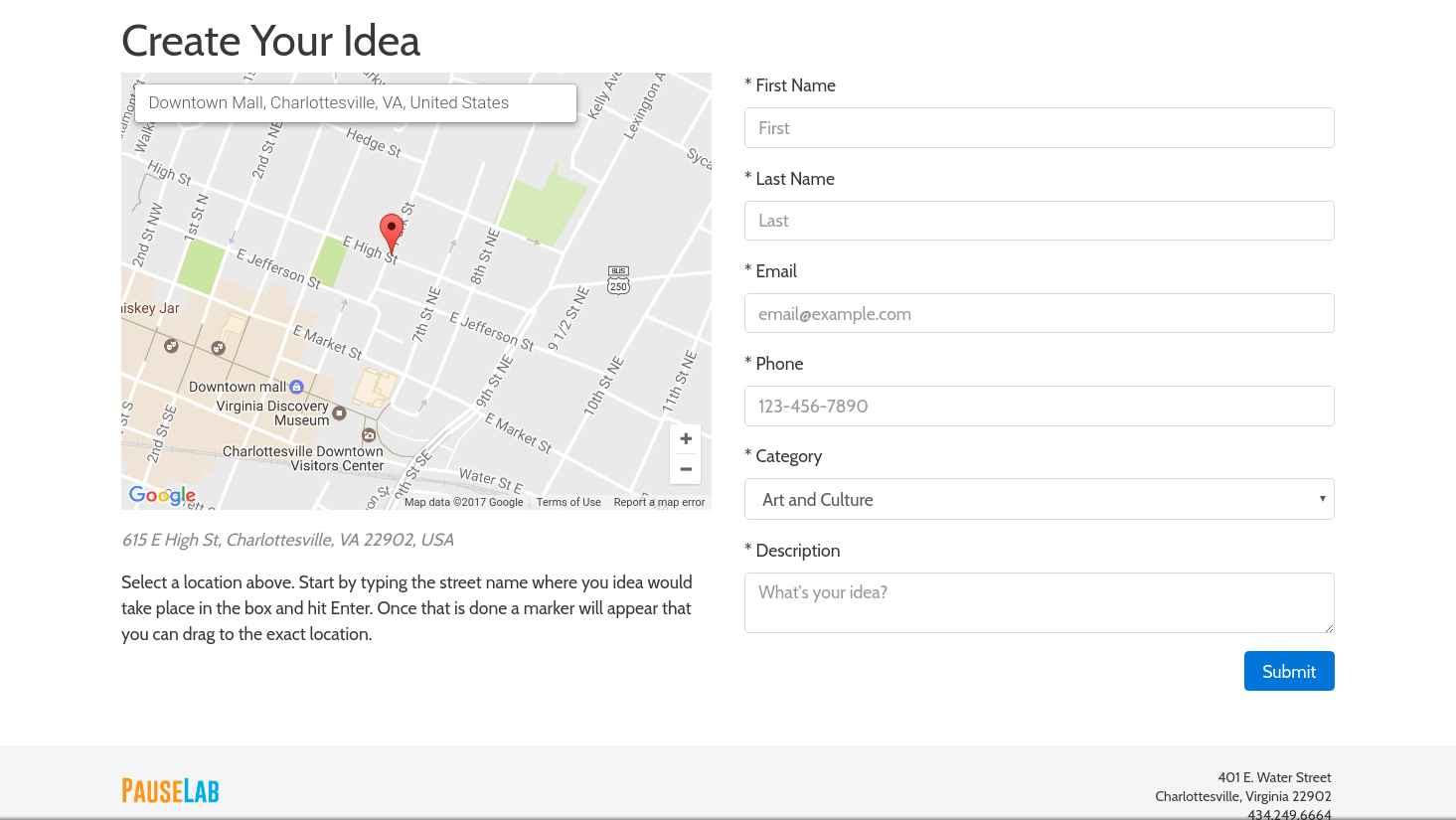Click the Visitors Center marker icon

(369, 435)
